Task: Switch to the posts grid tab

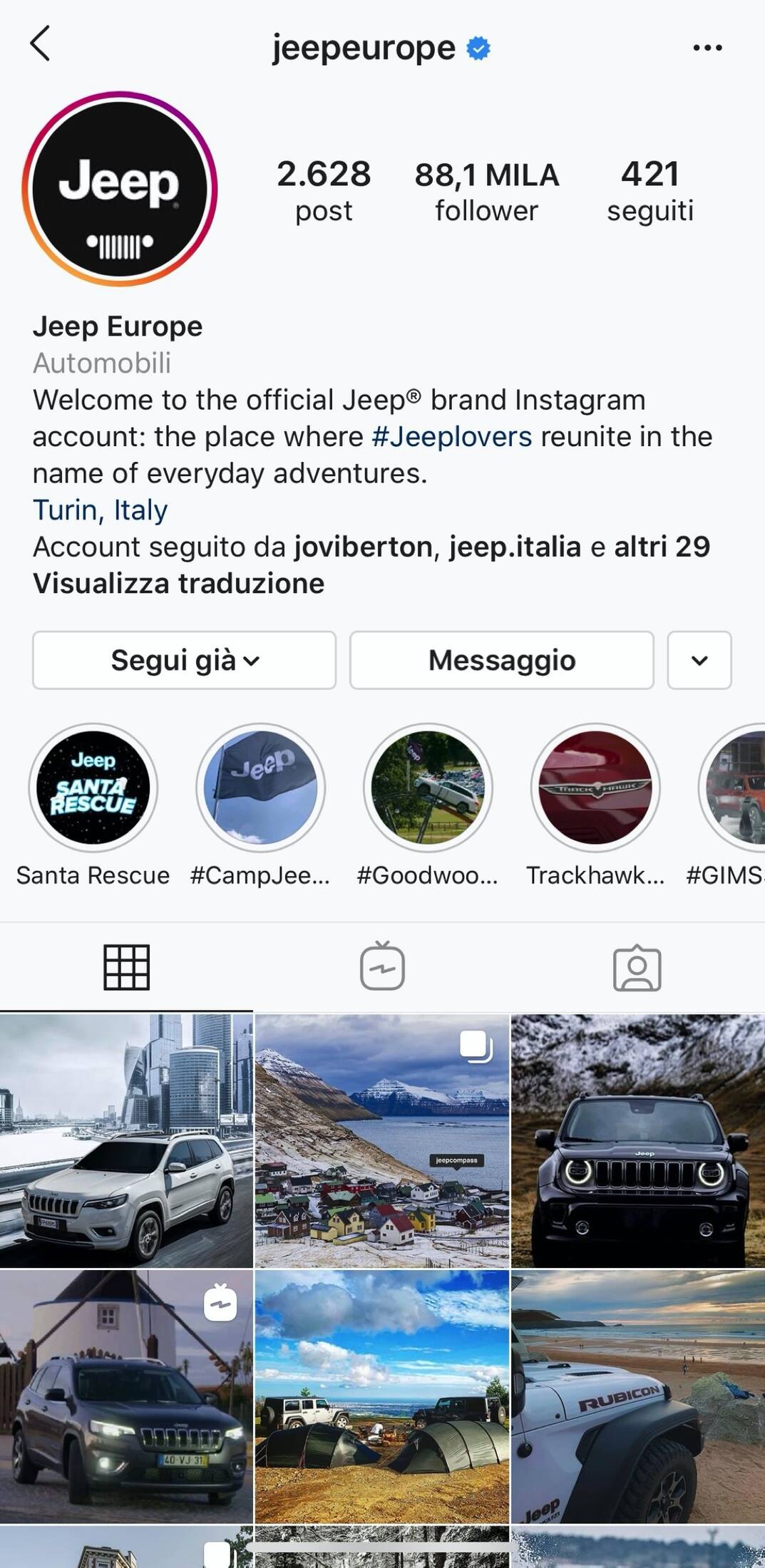Action: click(x=126, y=967)
